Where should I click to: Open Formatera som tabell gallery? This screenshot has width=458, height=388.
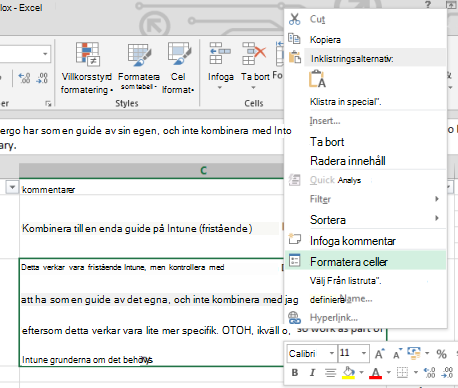[x=139, y=68]
